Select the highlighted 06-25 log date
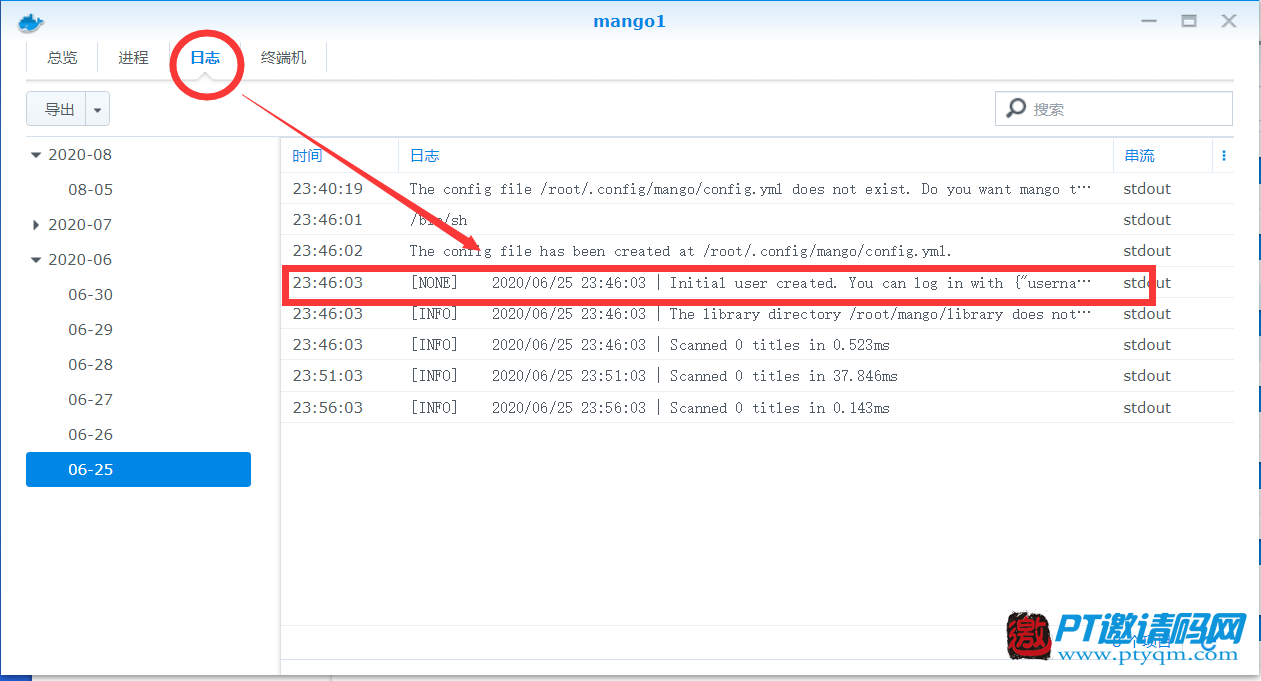The width and height of the screenshot is (1261, 681). [x=138, y=470]
